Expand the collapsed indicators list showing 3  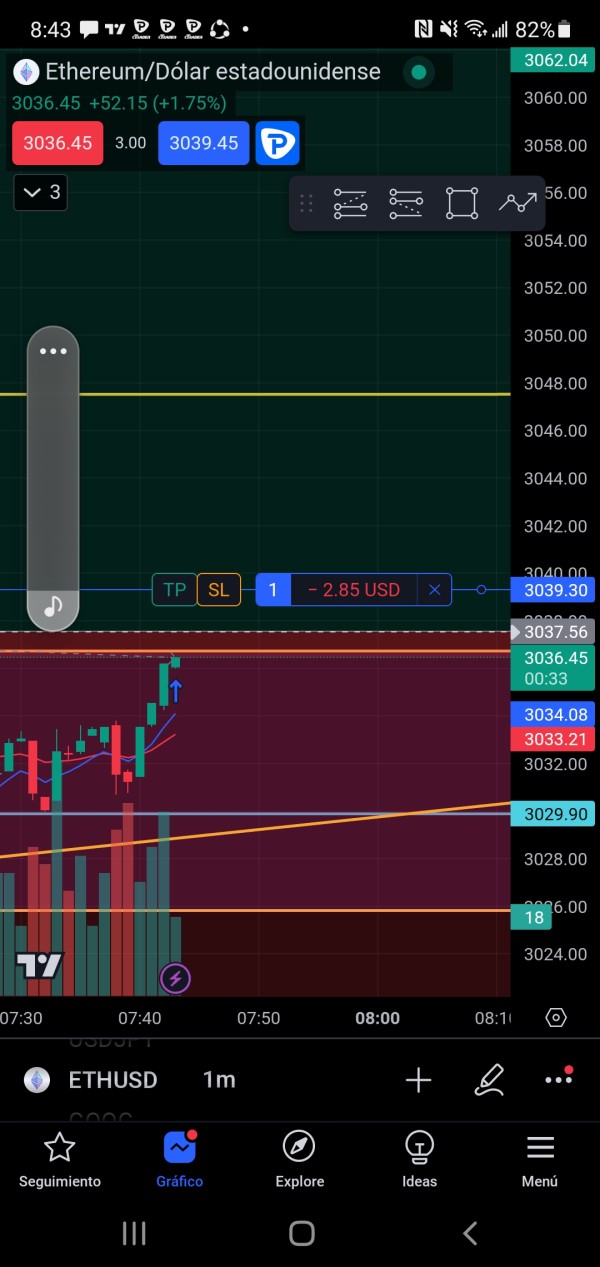[x=41, y=192]
